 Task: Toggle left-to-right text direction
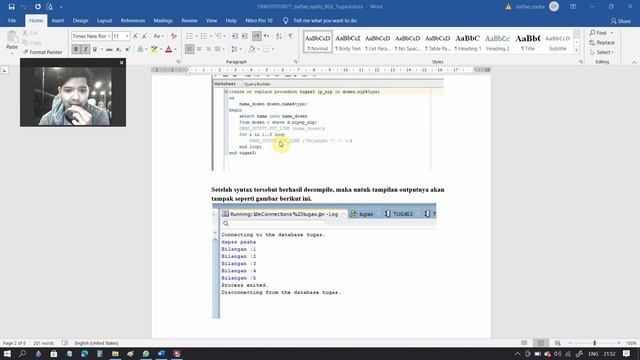click(x=256, y=36)
